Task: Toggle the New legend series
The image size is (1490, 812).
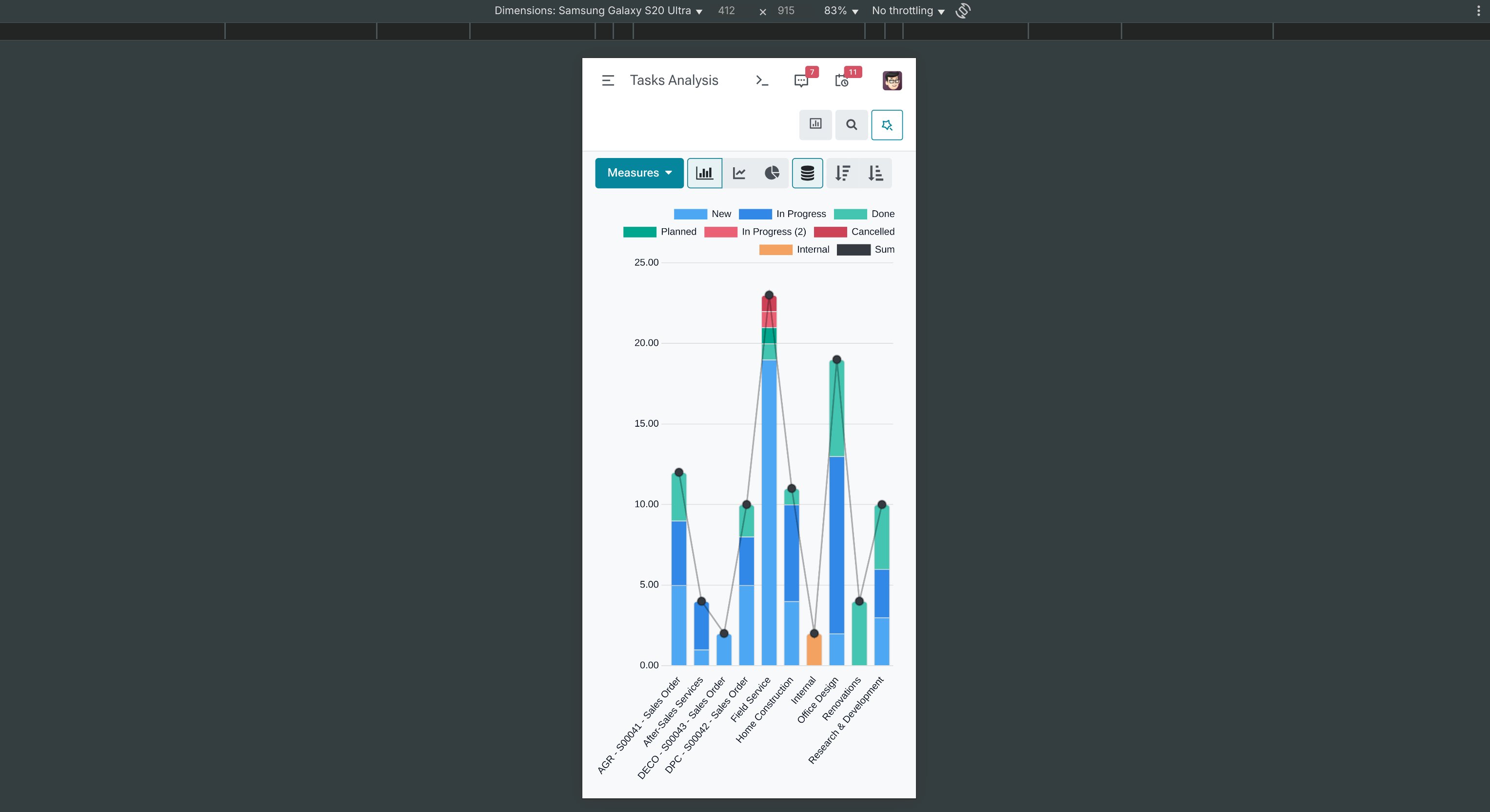Action: click(702, 214)
